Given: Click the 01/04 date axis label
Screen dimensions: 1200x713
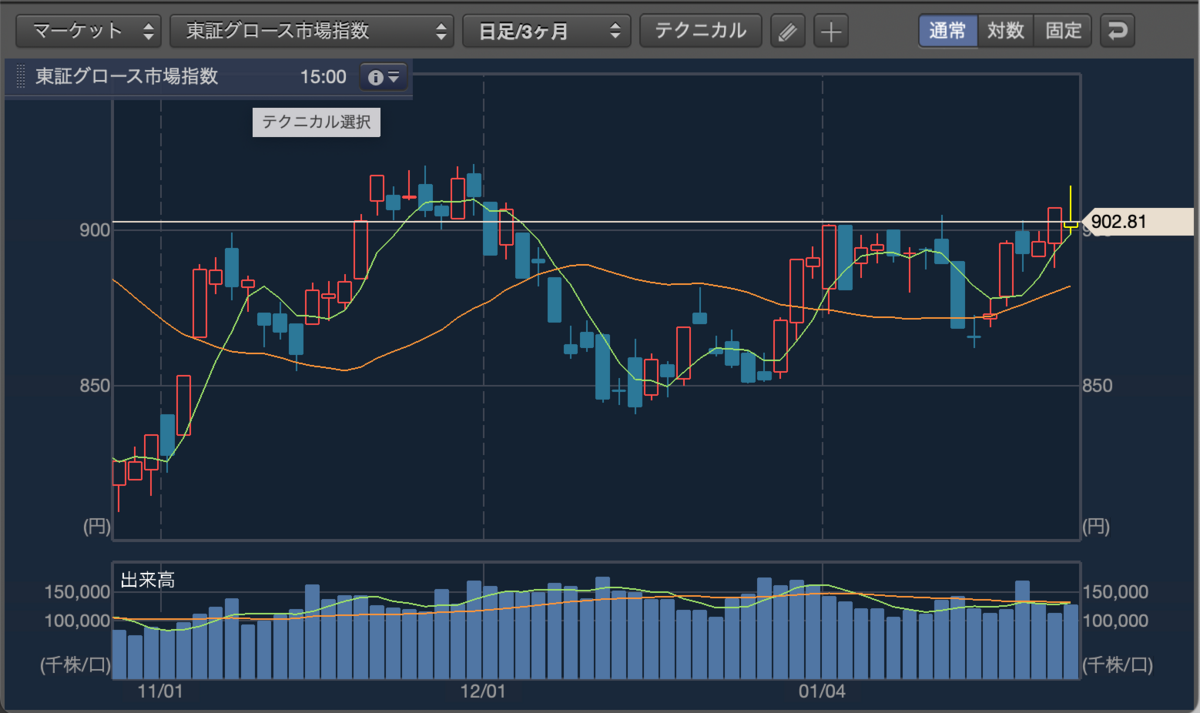Looking at the screenshot, I should (x=822, y=691).
